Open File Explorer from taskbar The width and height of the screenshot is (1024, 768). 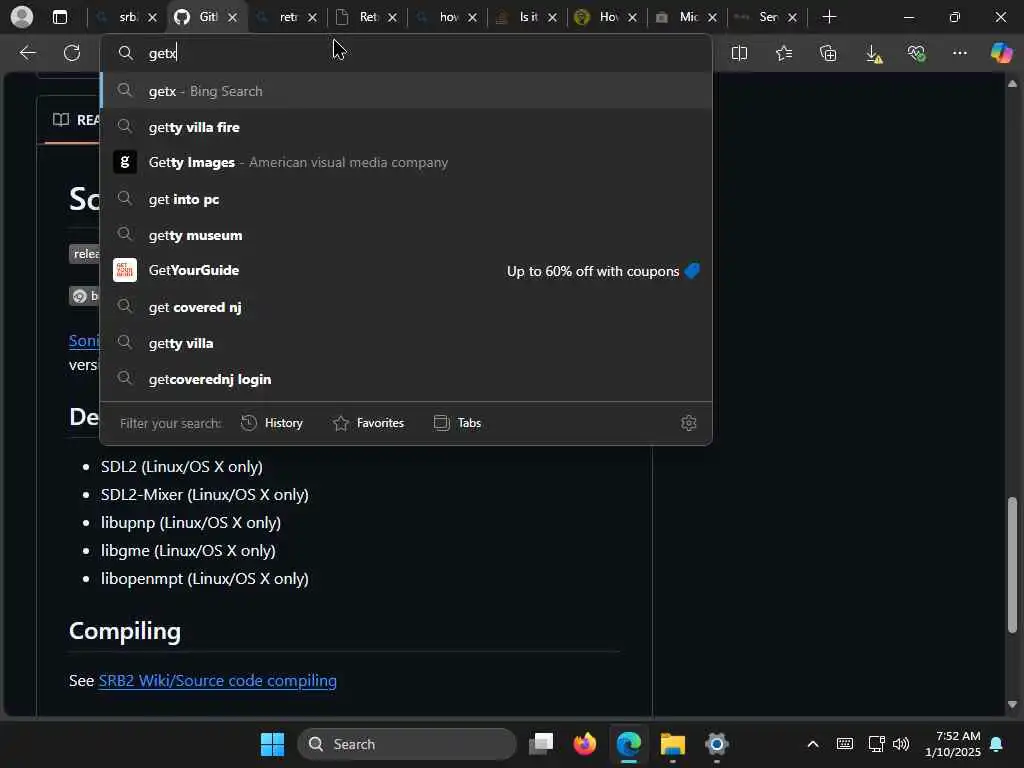point(673,744)
